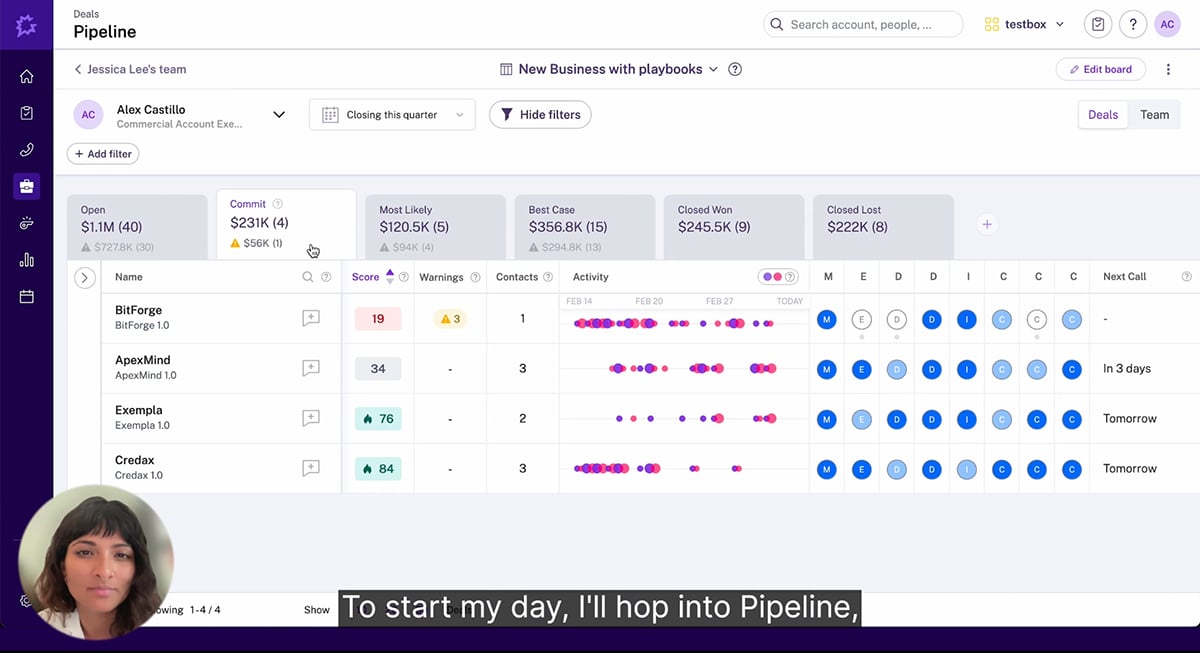Toggle Hide filters
The width and height of the screenshot is (1200, 653).
point(540,114)
